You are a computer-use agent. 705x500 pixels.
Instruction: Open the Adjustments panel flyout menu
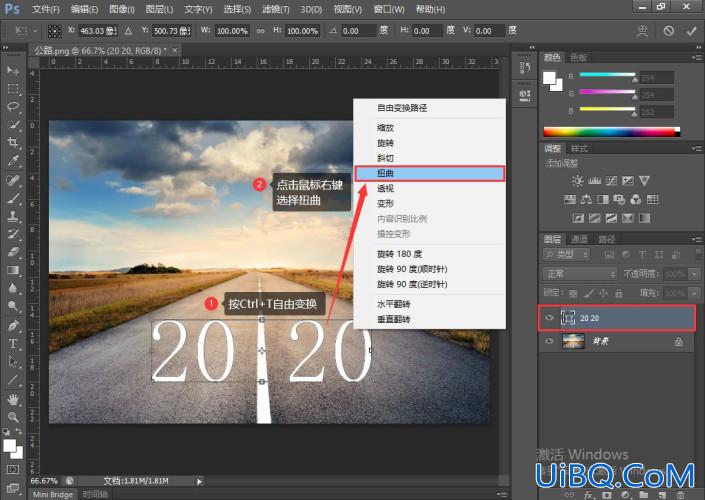[697, 148]
